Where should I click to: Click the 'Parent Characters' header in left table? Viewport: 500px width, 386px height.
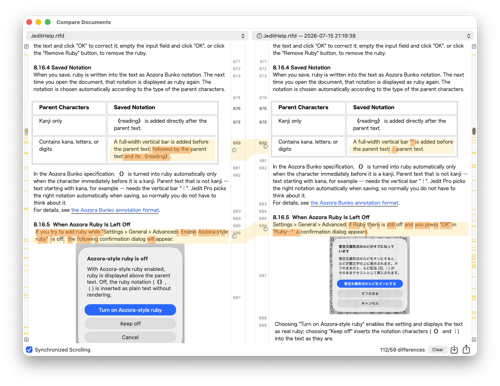[x=64, y=107]
